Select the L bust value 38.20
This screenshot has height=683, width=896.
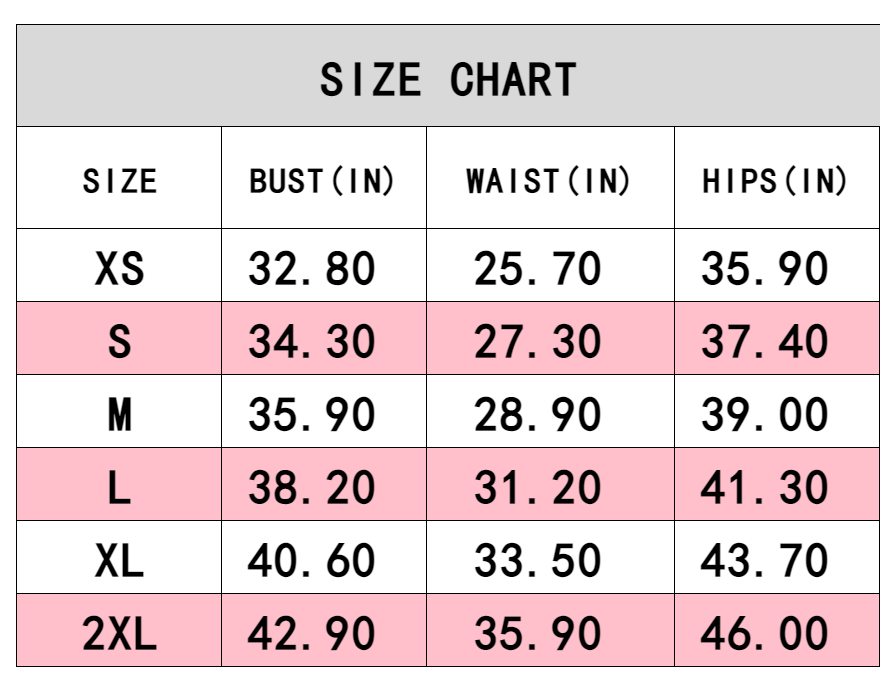point(312,487)
